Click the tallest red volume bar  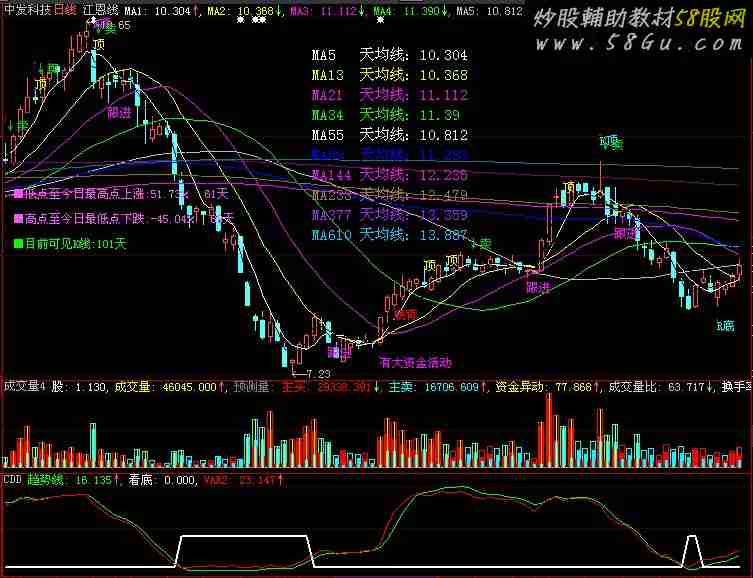coord(549,429)
